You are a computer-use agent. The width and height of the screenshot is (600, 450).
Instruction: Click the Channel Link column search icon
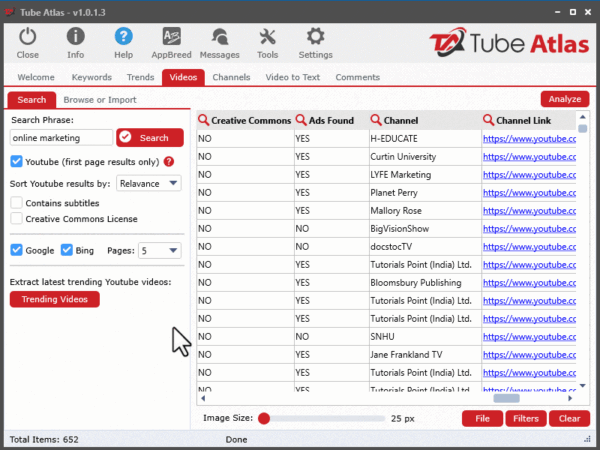coord(488,120)
